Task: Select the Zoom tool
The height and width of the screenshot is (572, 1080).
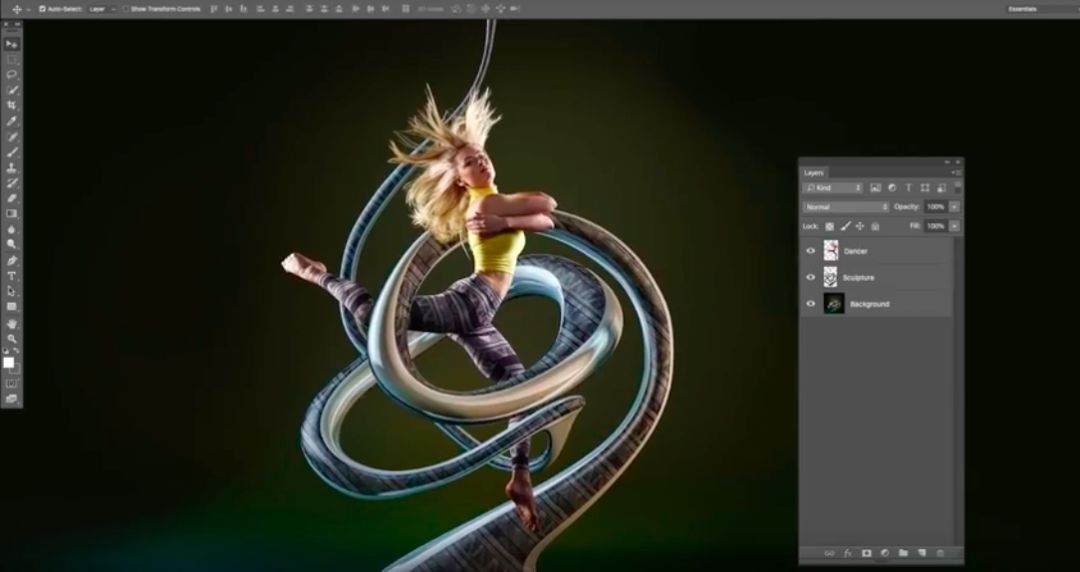Action: click(12, 339)
